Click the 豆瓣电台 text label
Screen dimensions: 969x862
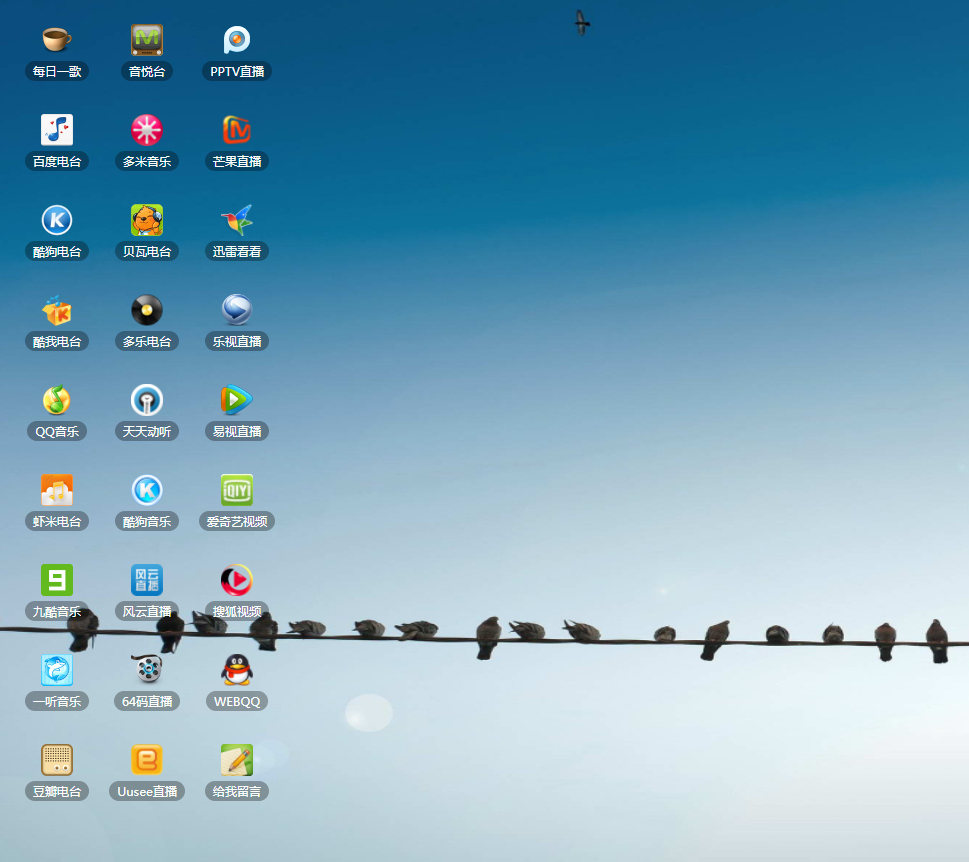pos(57,791)
